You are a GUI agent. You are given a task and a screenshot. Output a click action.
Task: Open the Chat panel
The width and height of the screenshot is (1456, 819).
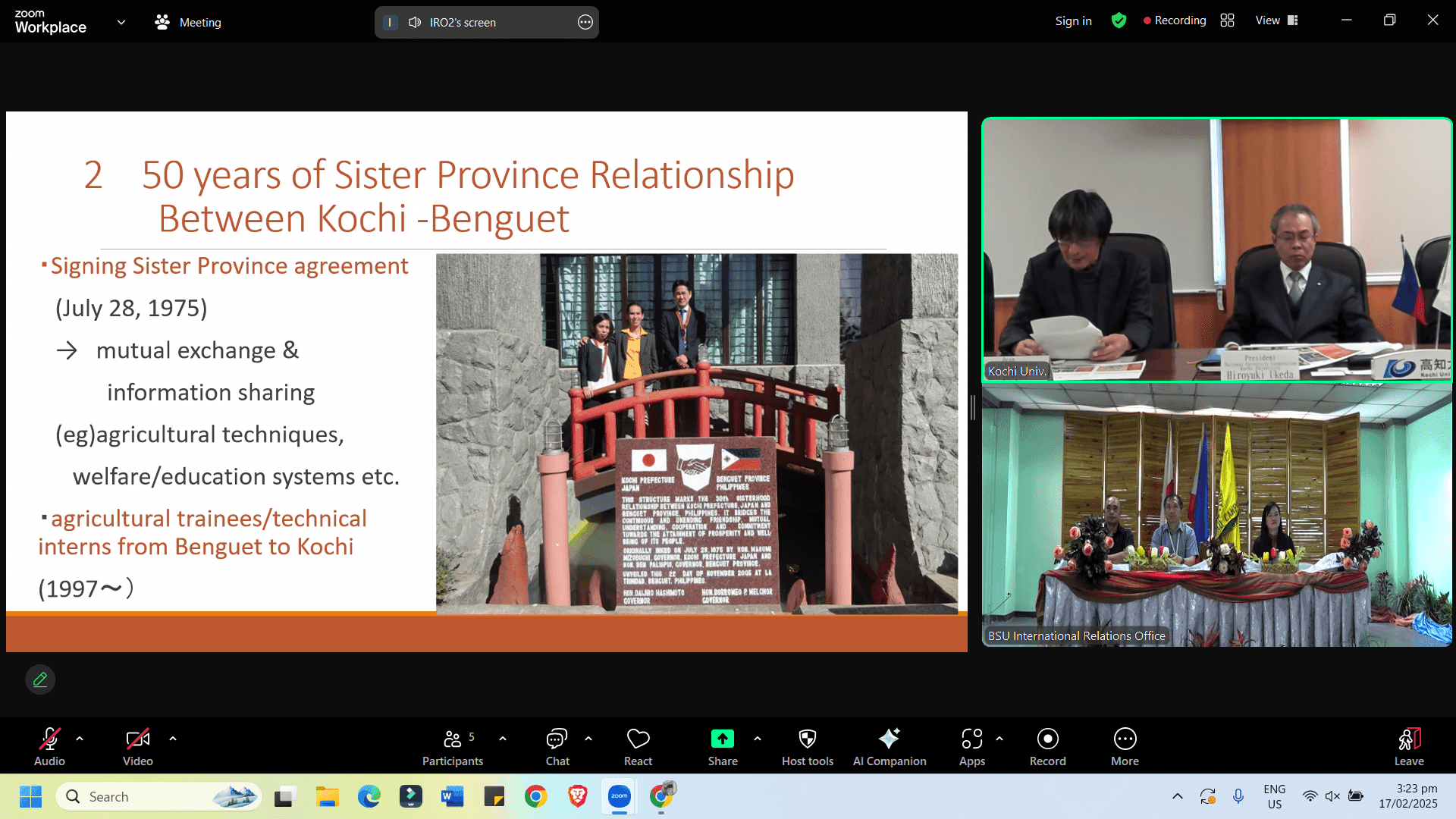click(x=557, y=746)
